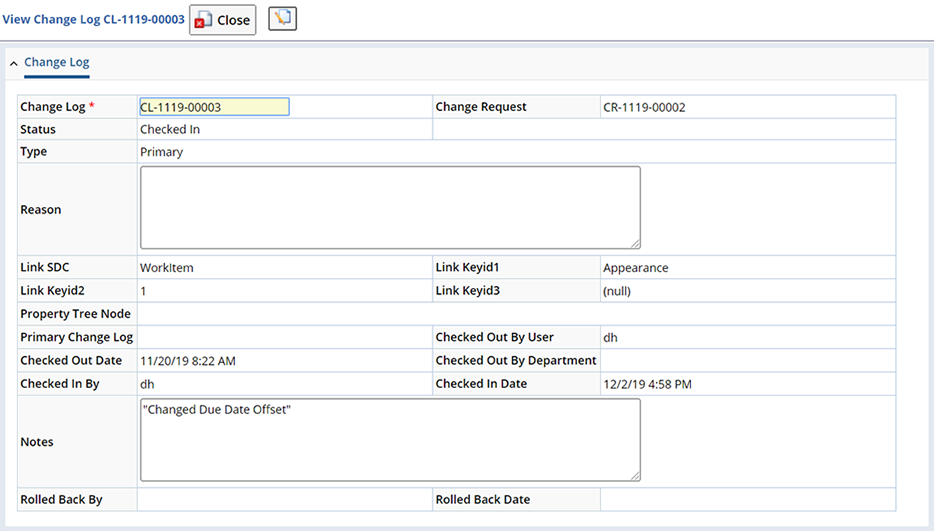
Task: Click the red asterisk beside Change Log label
Action: 92,105
